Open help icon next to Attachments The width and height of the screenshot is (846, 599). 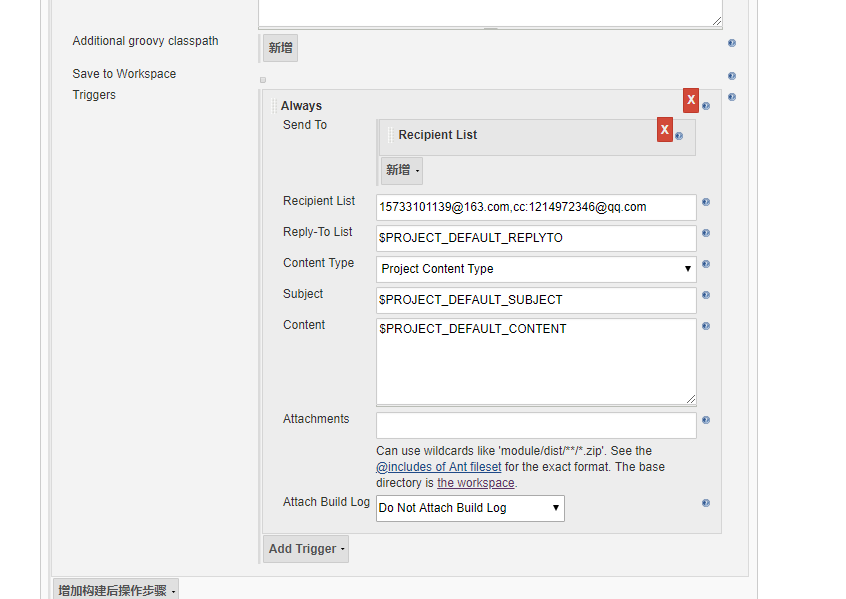[x=706, y=421]
